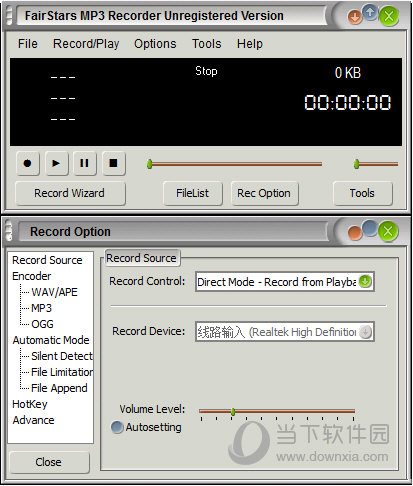Screen dimensions: 413x486
Task: Click the Volume Level slider handle
Action: point(233,412)
